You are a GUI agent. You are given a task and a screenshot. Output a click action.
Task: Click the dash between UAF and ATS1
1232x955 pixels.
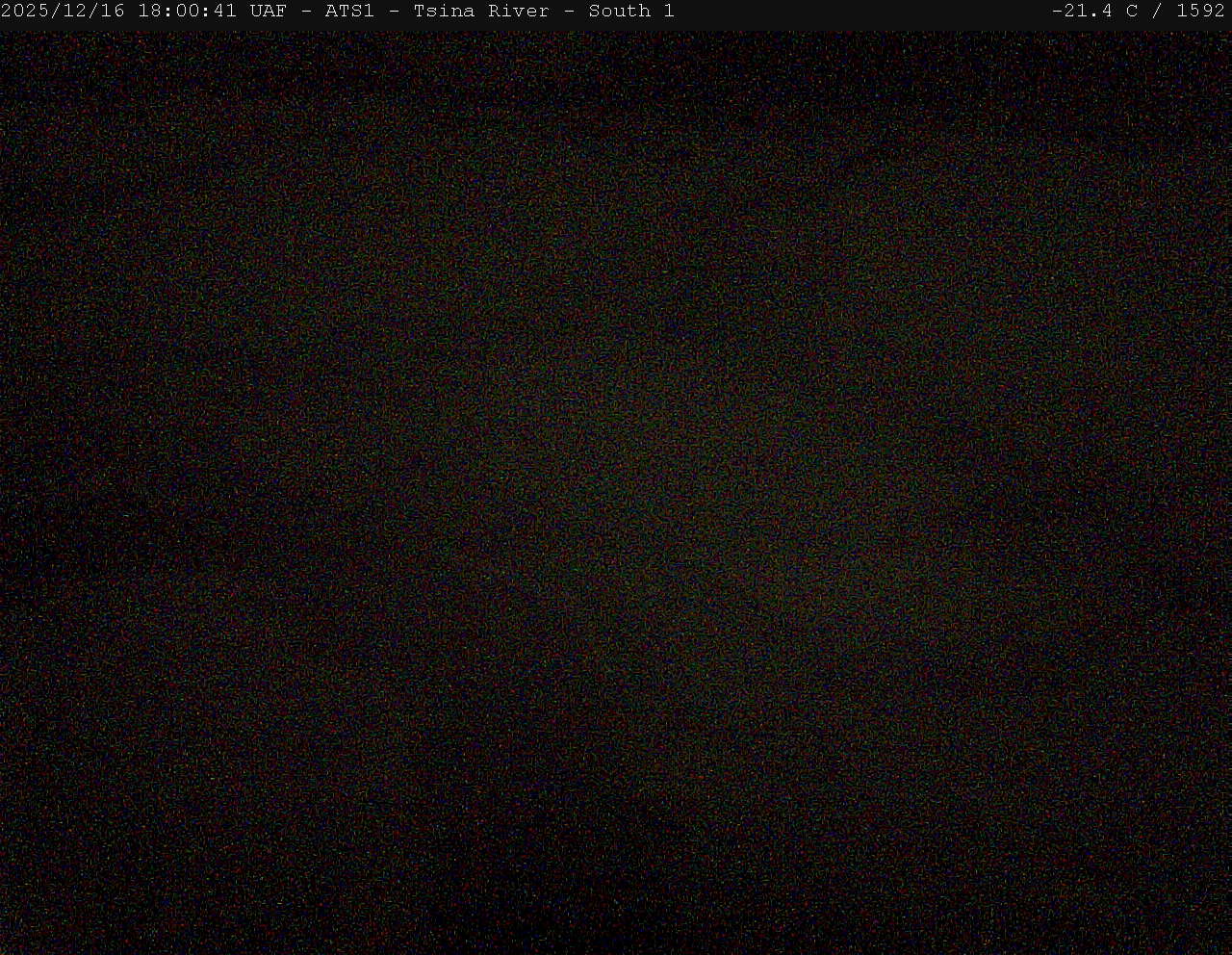point(306,12)
